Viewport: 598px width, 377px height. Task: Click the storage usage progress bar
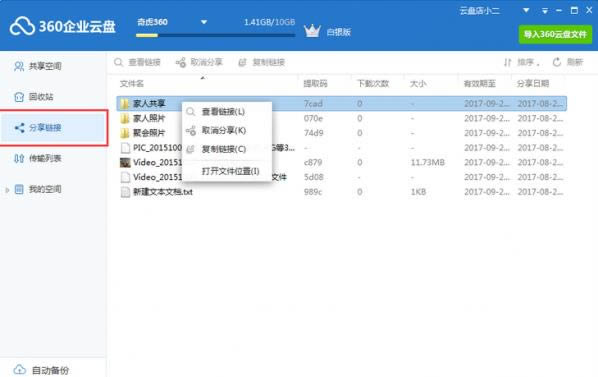click(215, 35)
